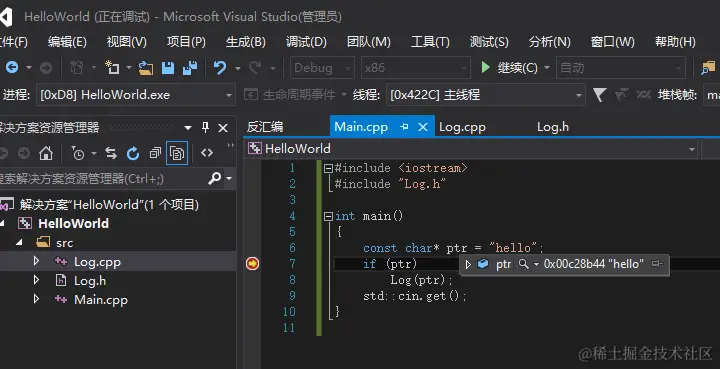Collapse the src folder node
The width and height of the screenshot is (720, 369).
(x=19, y=242)
